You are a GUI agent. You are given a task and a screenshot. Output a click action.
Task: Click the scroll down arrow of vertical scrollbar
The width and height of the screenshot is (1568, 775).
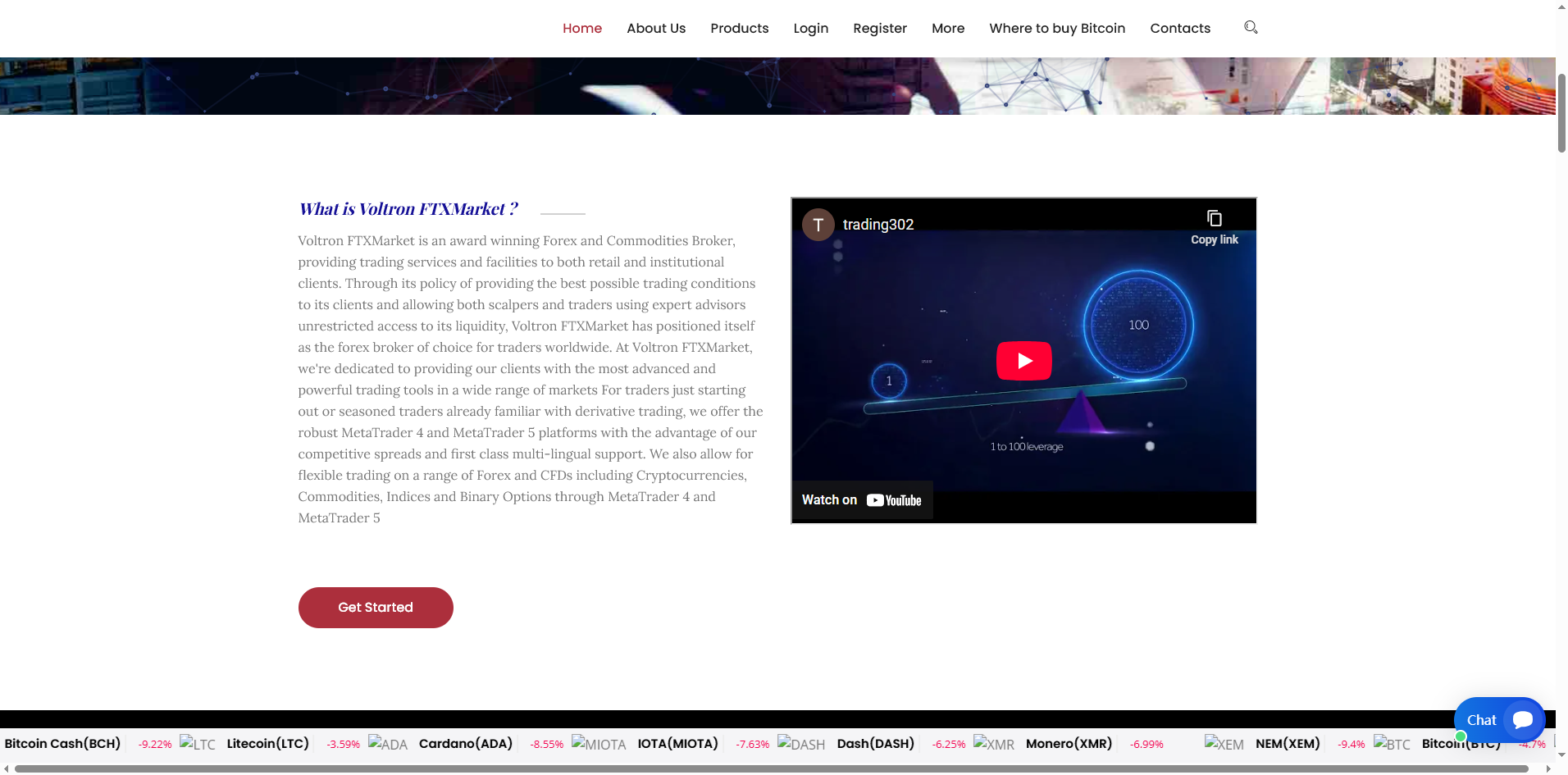pos(1561,754)
